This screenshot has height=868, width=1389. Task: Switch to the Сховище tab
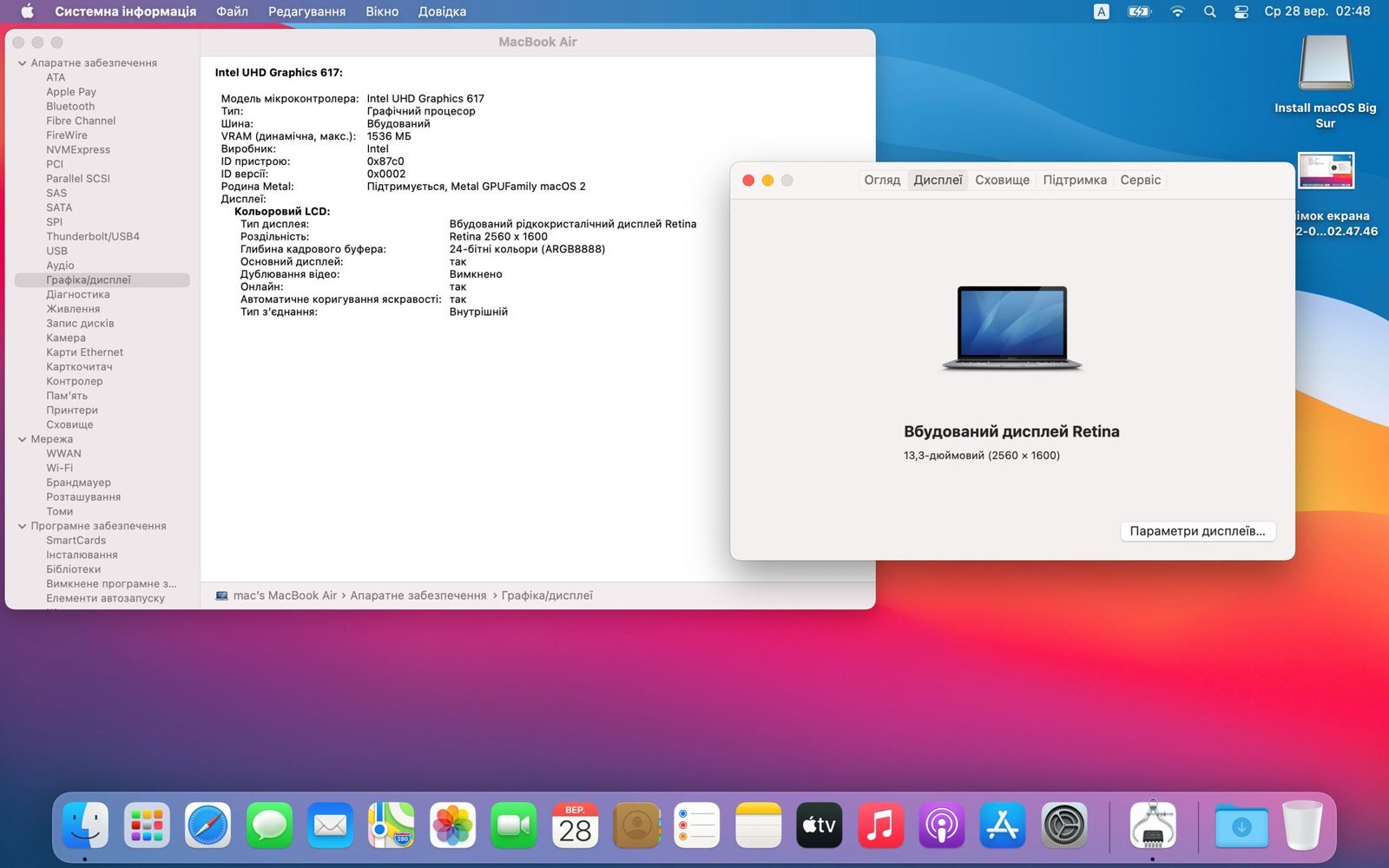pyautogui.click(x=1002, y=180)
